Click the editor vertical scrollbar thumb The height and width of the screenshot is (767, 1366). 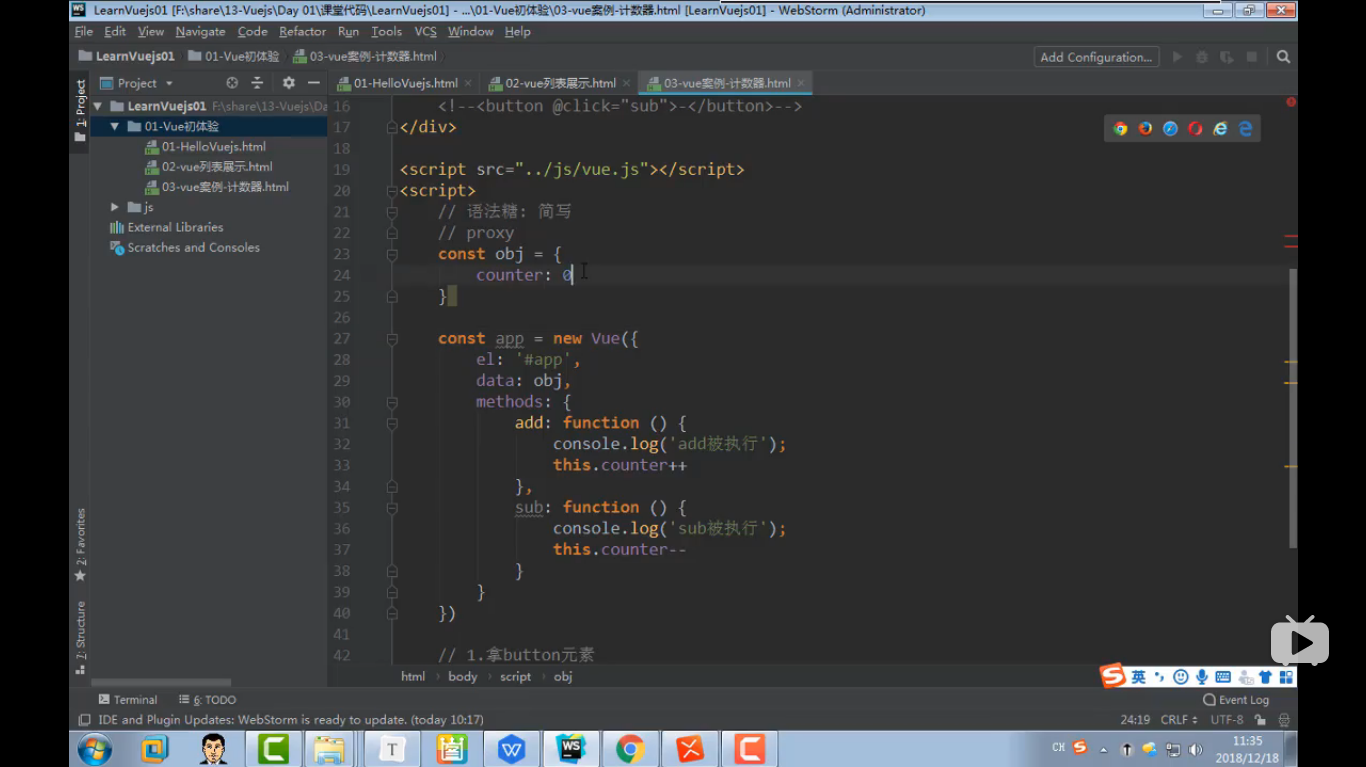1292,408
